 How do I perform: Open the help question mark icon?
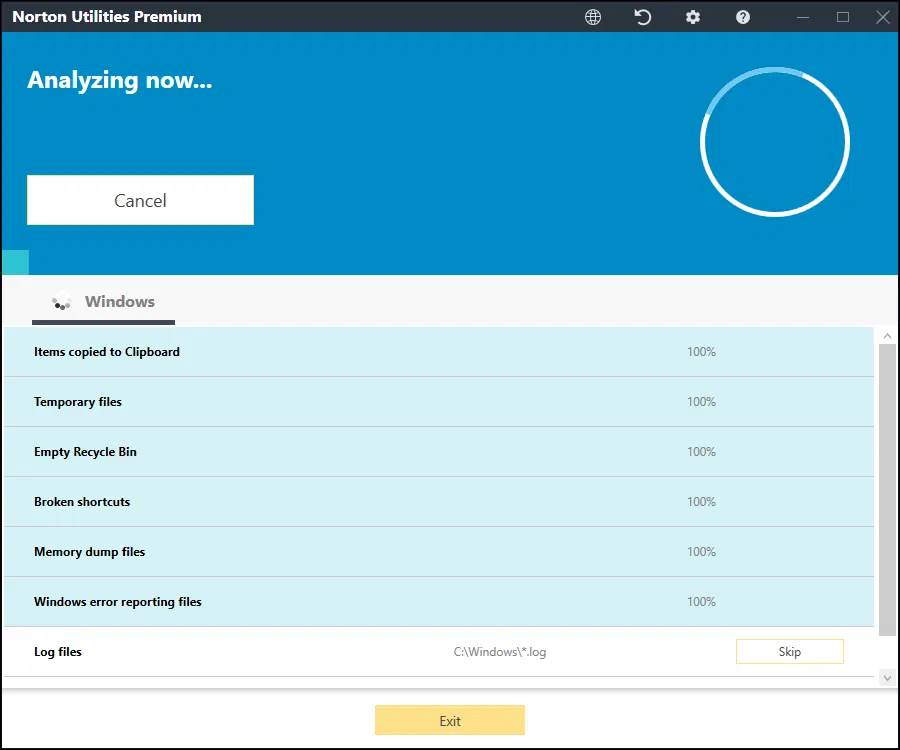[743, 17]
